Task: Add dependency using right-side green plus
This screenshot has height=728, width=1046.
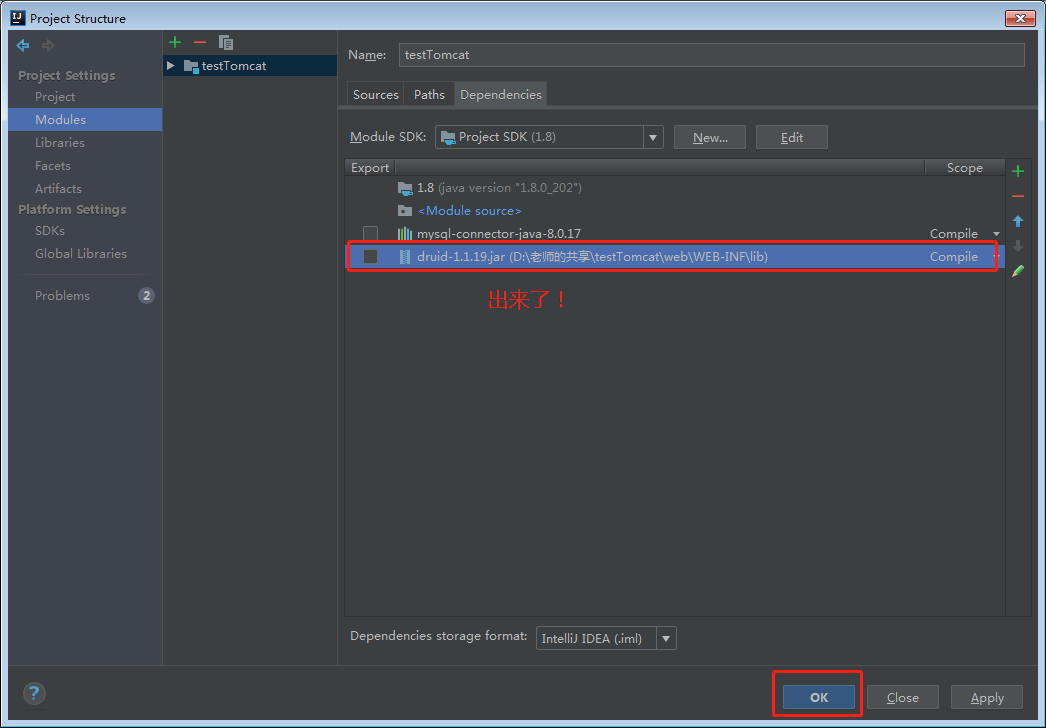Action: 1017,171
